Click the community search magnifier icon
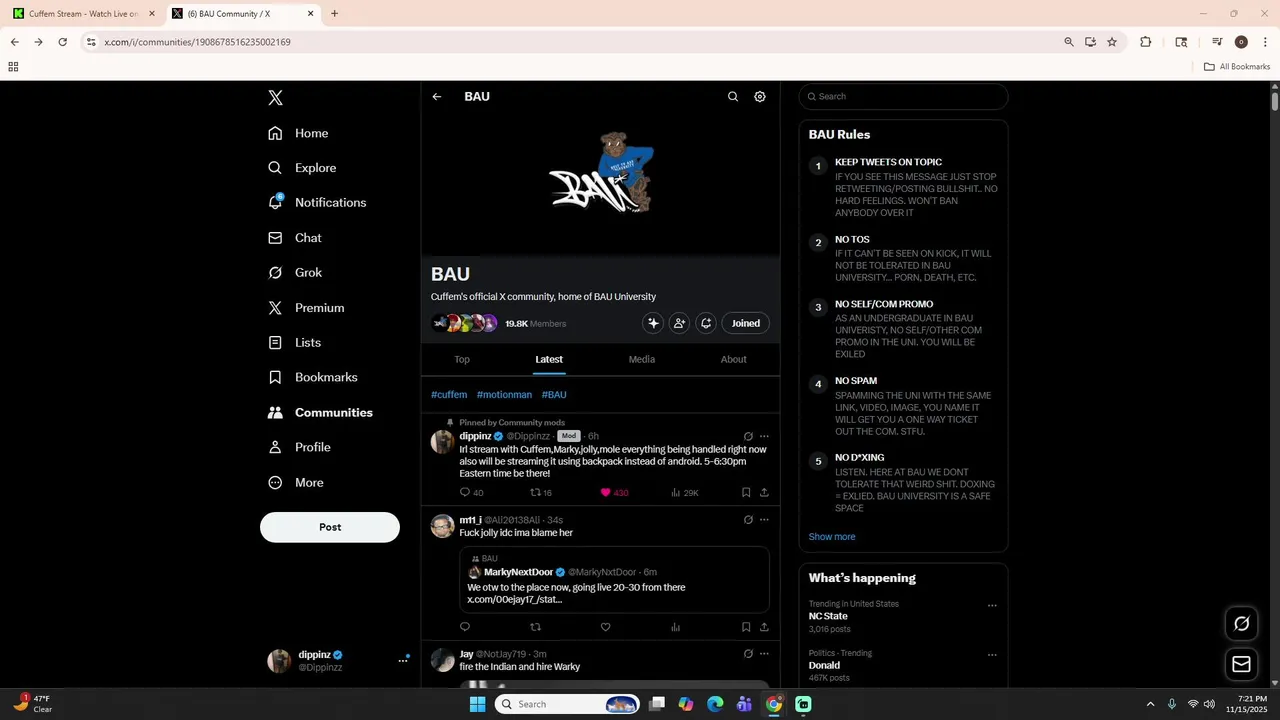The height and width of the screenshot is (720, 1280). (x=733, y=97)
